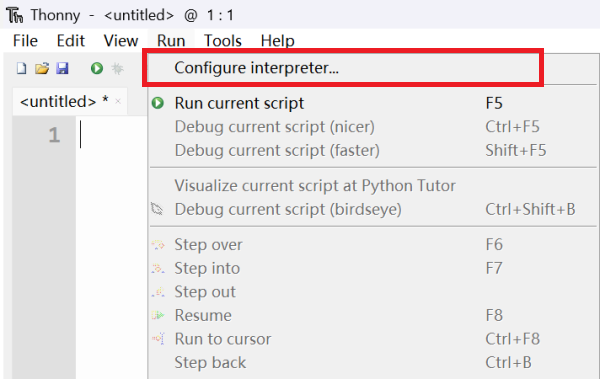Viewport: 600px width, 379px height.
Task: Save the script with floppy disk icon
Action: 62,69
